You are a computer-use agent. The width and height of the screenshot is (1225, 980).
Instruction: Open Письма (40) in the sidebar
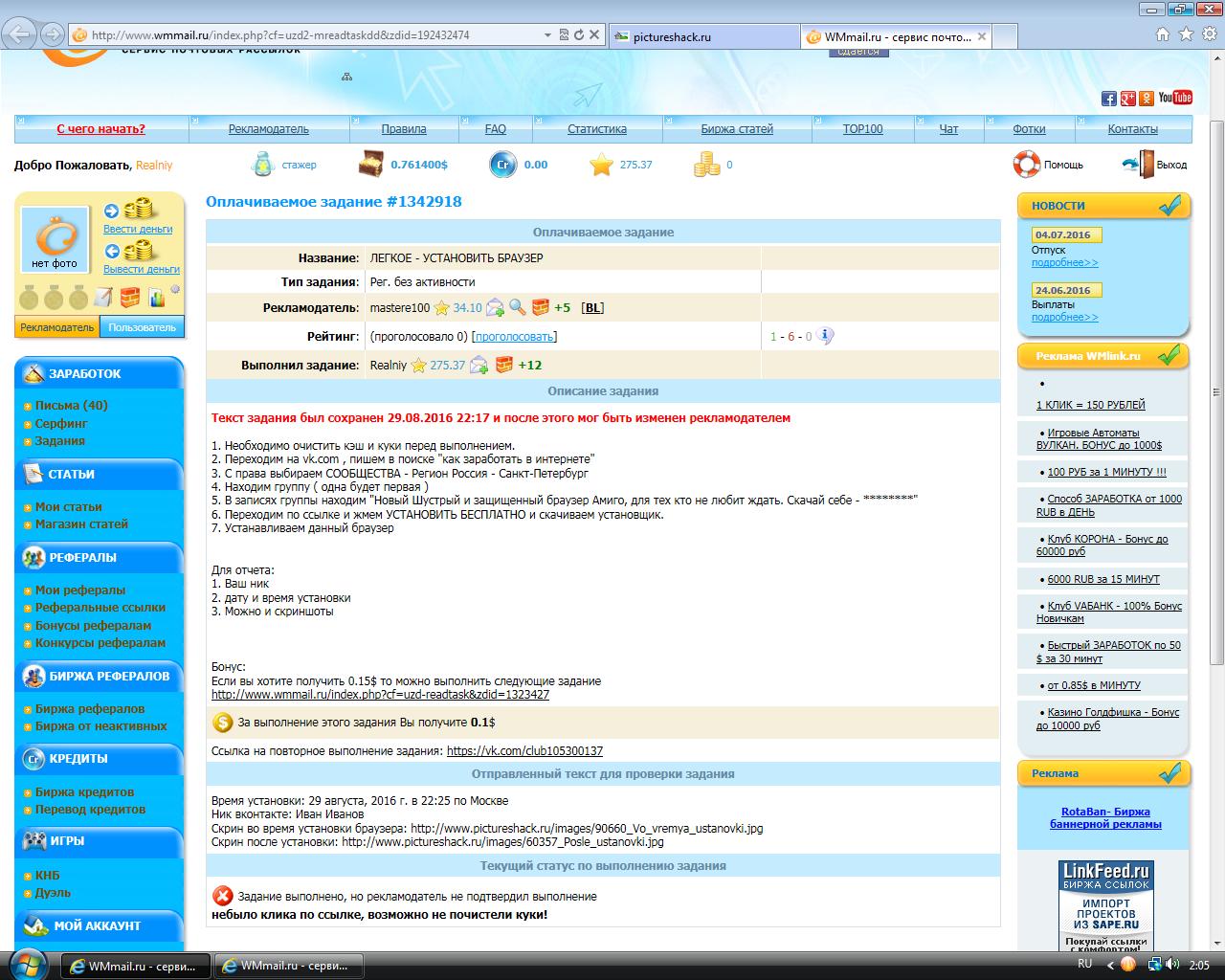[x=72, y=405]
